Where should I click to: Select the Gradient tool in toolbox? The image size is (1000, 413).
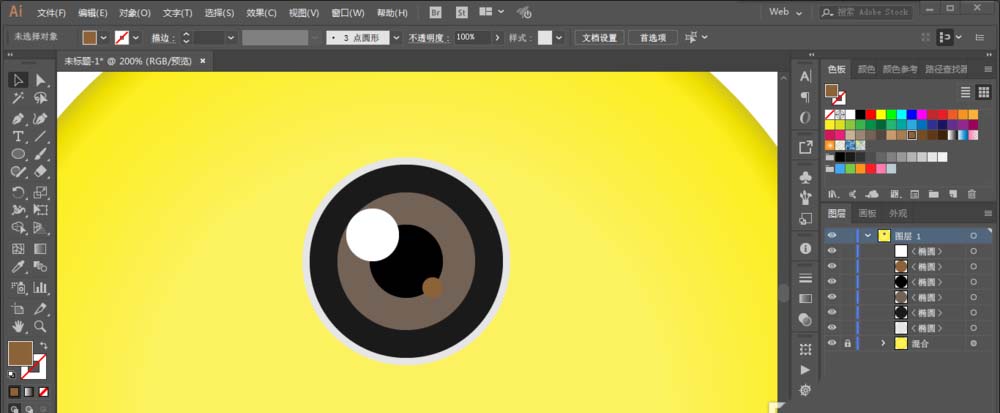(41, 249)
